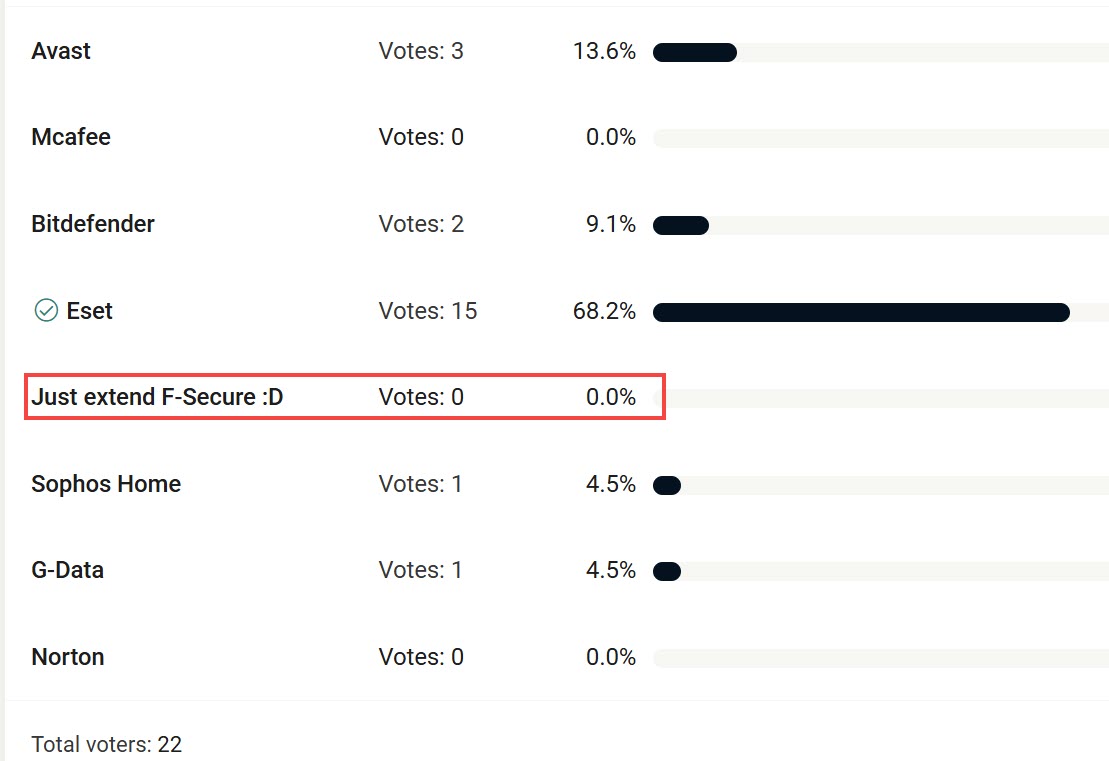This screenshot has height=761, width=1109.
Task: Click the empty Mcafee result bar
Action: pyautogui.click(x=881, y=139)
